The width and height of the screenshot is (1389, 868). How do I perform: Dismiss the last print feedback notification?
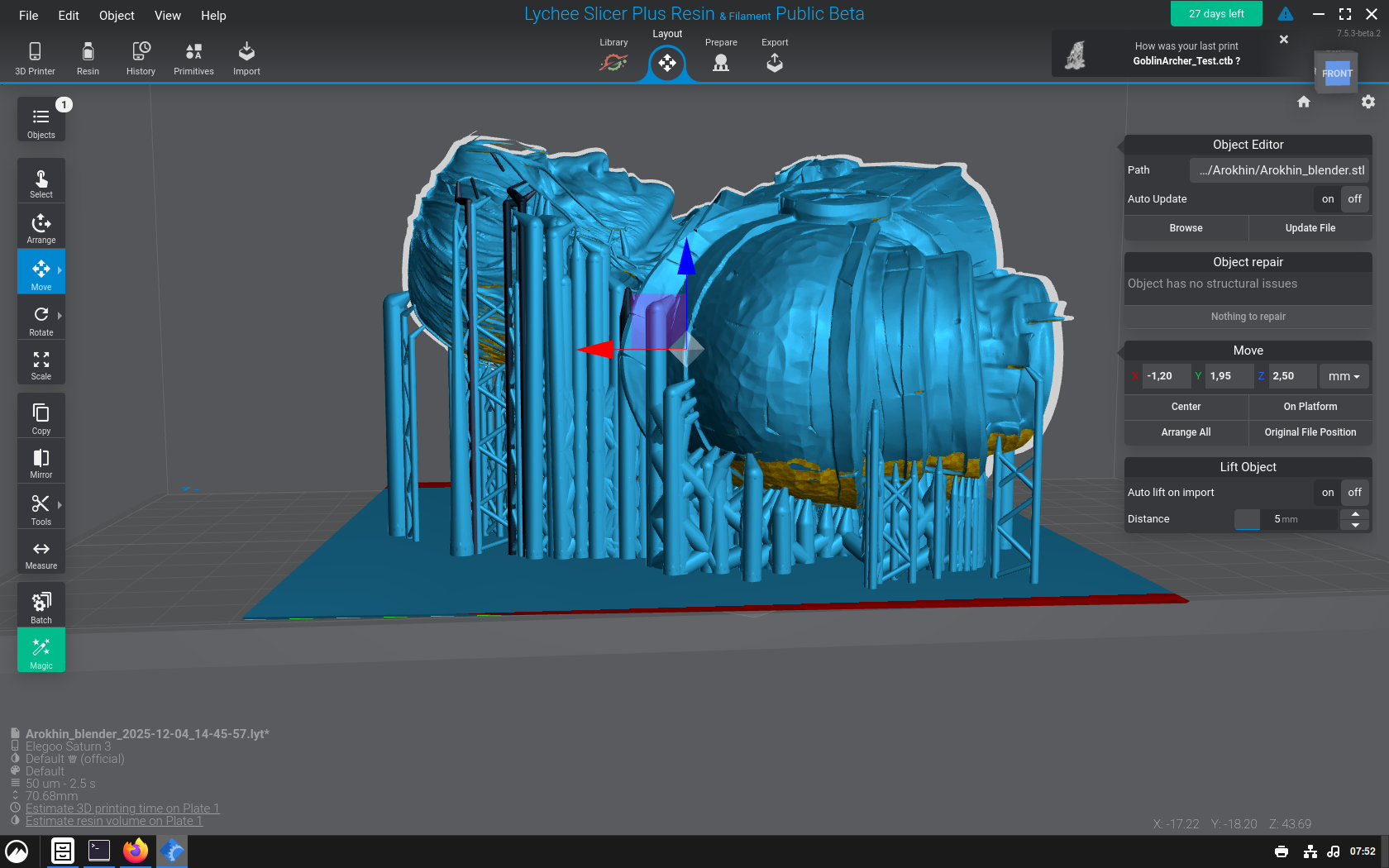click(1284, 39)
